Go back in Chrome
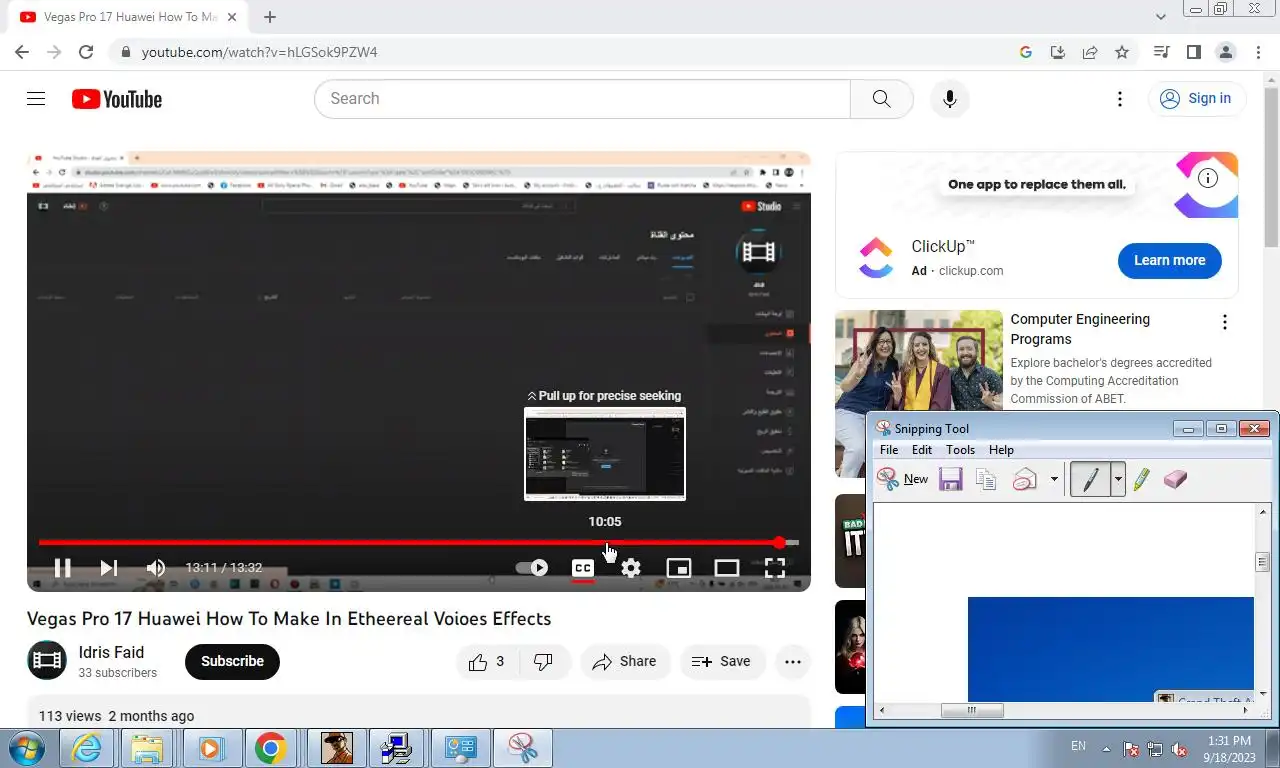1280x768 pixels. [22, 52]
